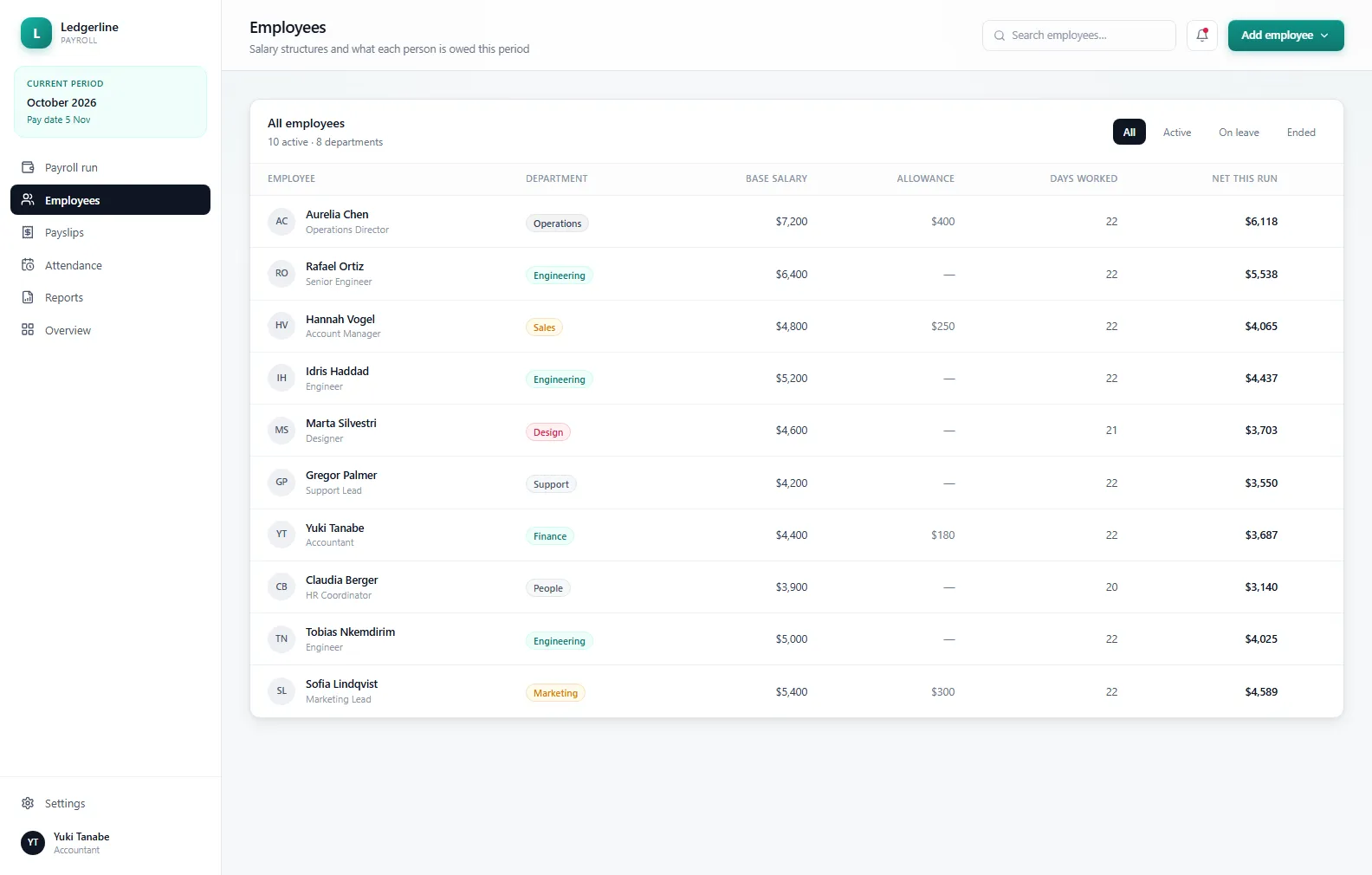The width and height of the screenshot is (1372, 875).
Task: Click the YT user avatar in sidebar footer
Action: [x=33, y=842]
